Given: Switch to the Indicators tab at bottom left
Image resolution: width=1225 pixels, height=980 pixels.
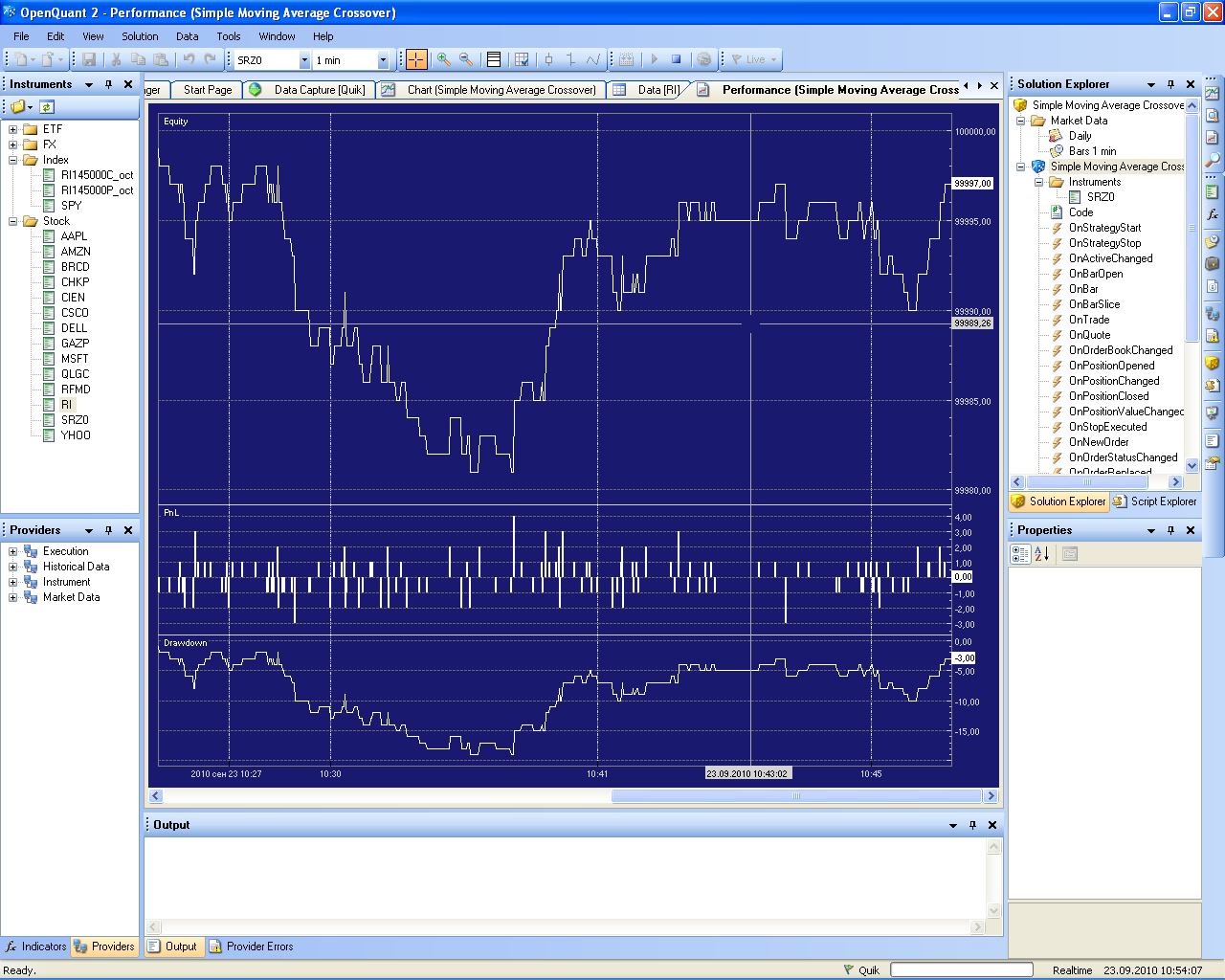Looking at the screenshot, I should (x=35, y=947).
